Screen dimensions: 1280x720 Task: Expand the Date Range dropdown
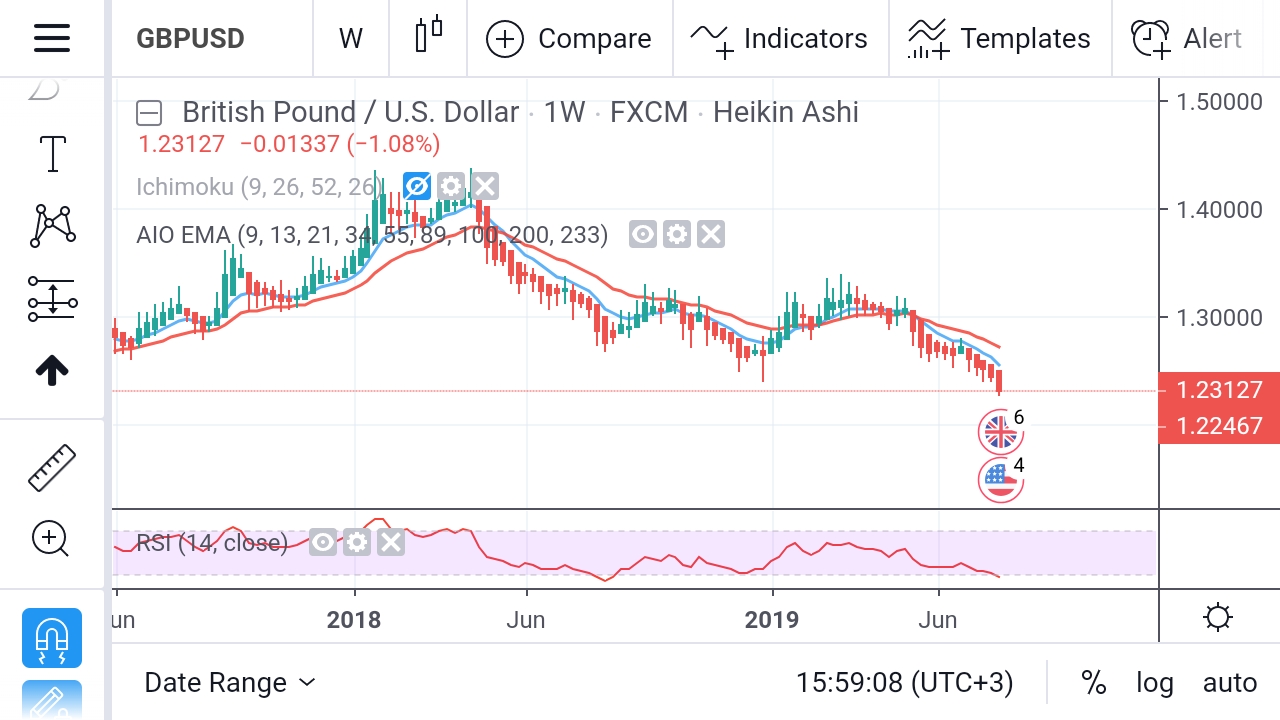pyautogui.click(x=230, y=683)
